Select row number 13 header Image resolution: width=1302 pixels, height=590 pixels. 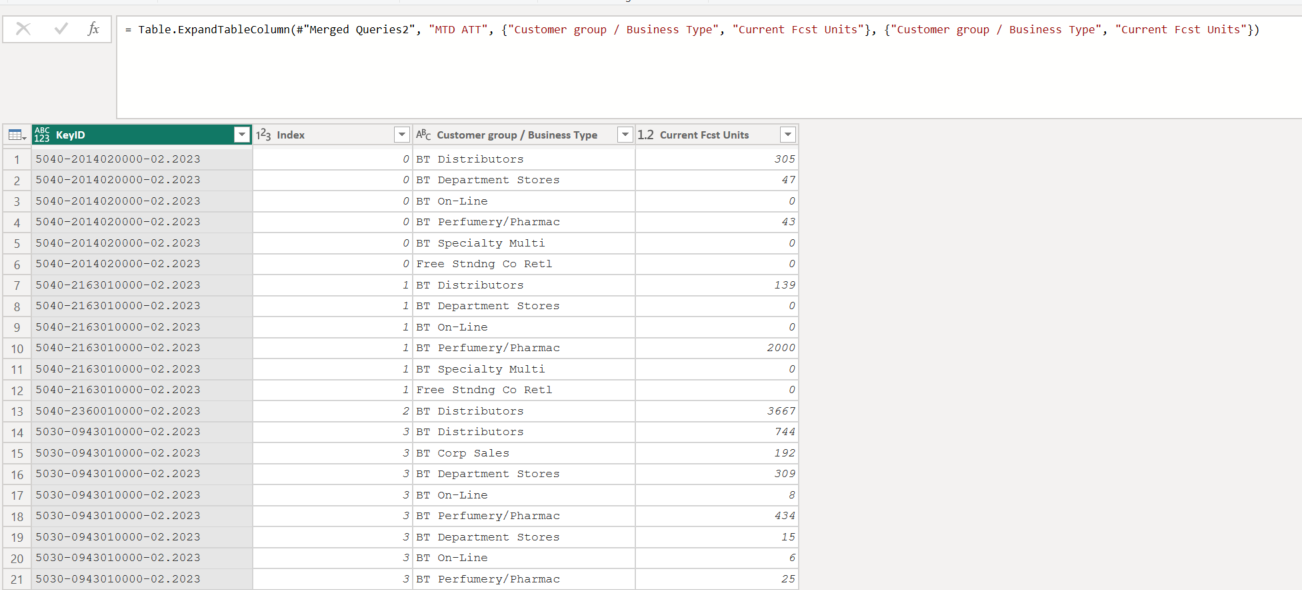pyautogui.click(x=17, y=411)
